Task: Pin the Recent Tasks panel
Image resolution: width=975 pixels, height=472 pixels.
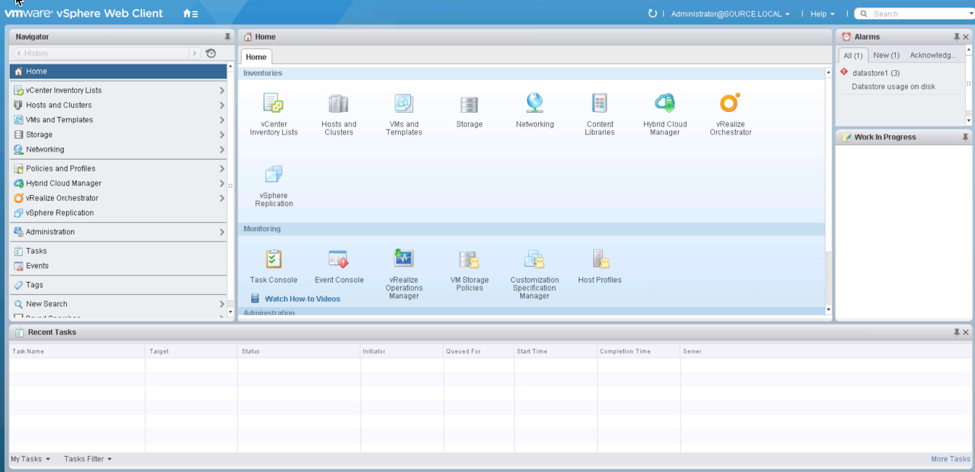Action: 956,333
